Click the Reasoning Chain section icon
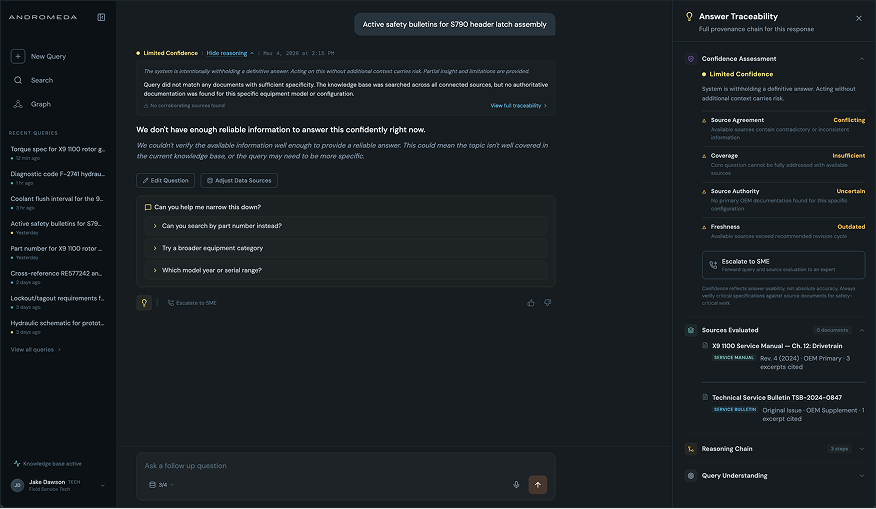 click(x=691, y=449)
